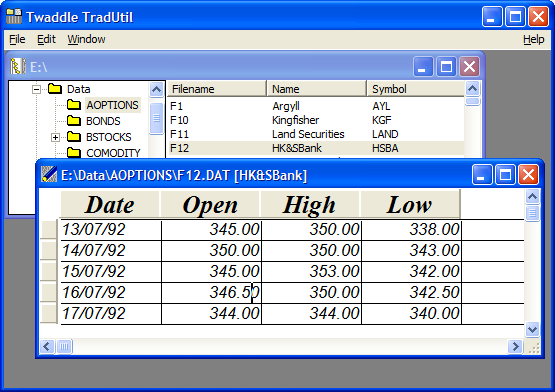
Task: Click the F12.DAT grid vertical scroll thumb
Action: [532, 213]
